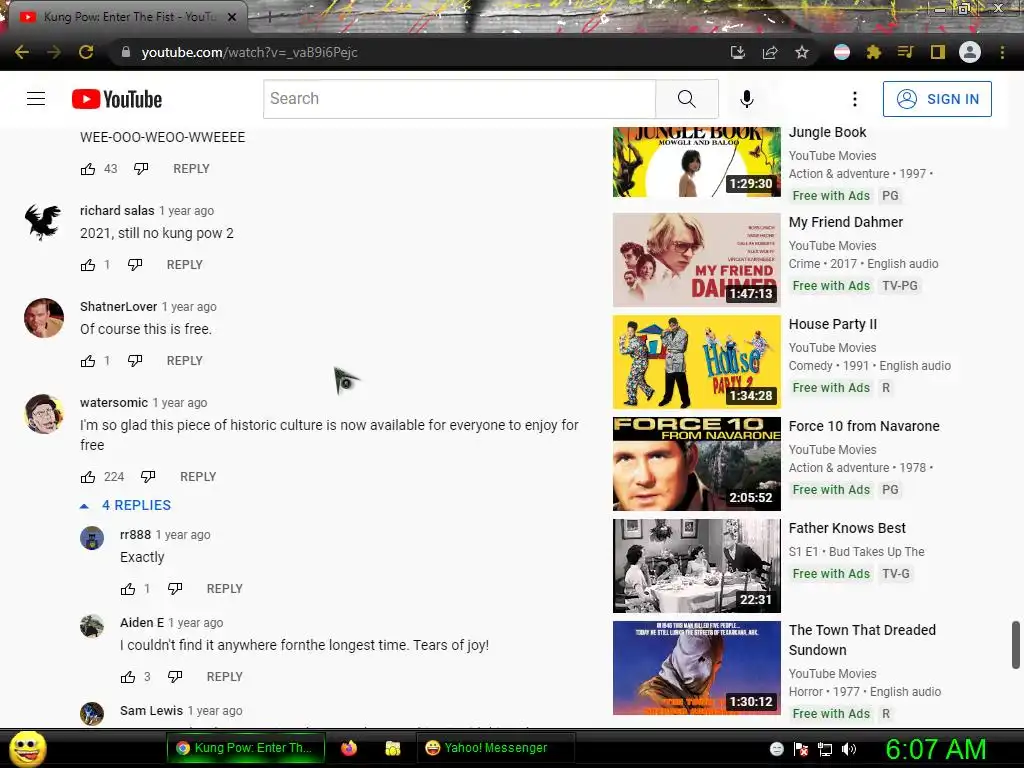The image size is (1024, 768).
Task: Click the network tray icon
Action: coord(825,749)
